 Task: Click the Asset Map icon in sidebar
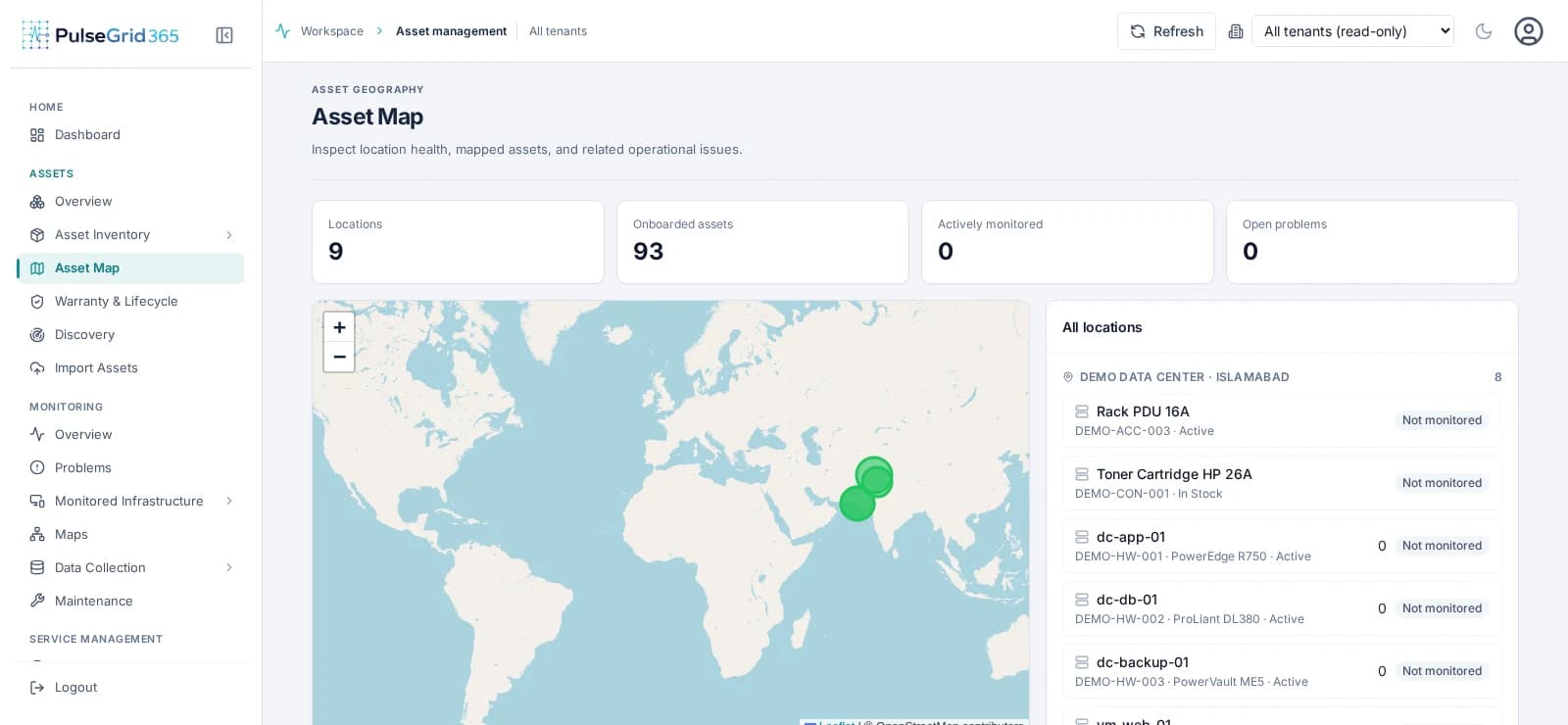(37, 268)
